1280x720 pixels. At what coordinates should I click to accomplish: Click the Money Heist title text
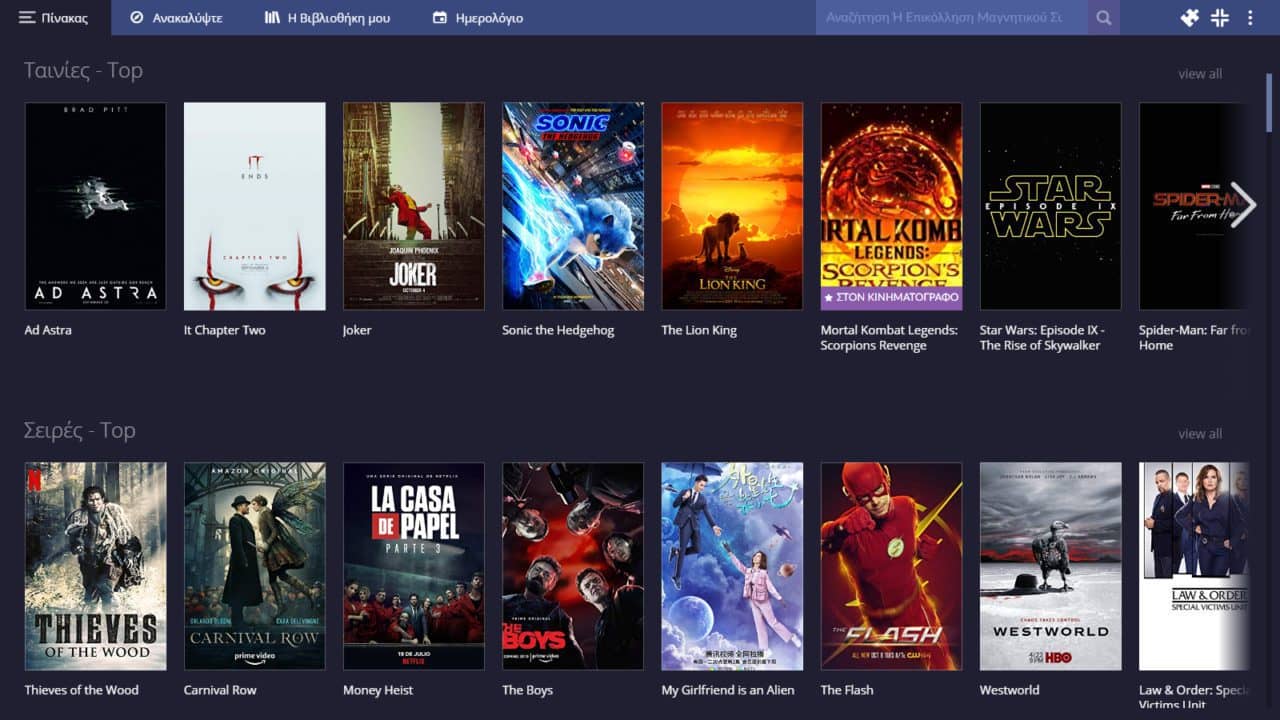click(x=378, y=690)
